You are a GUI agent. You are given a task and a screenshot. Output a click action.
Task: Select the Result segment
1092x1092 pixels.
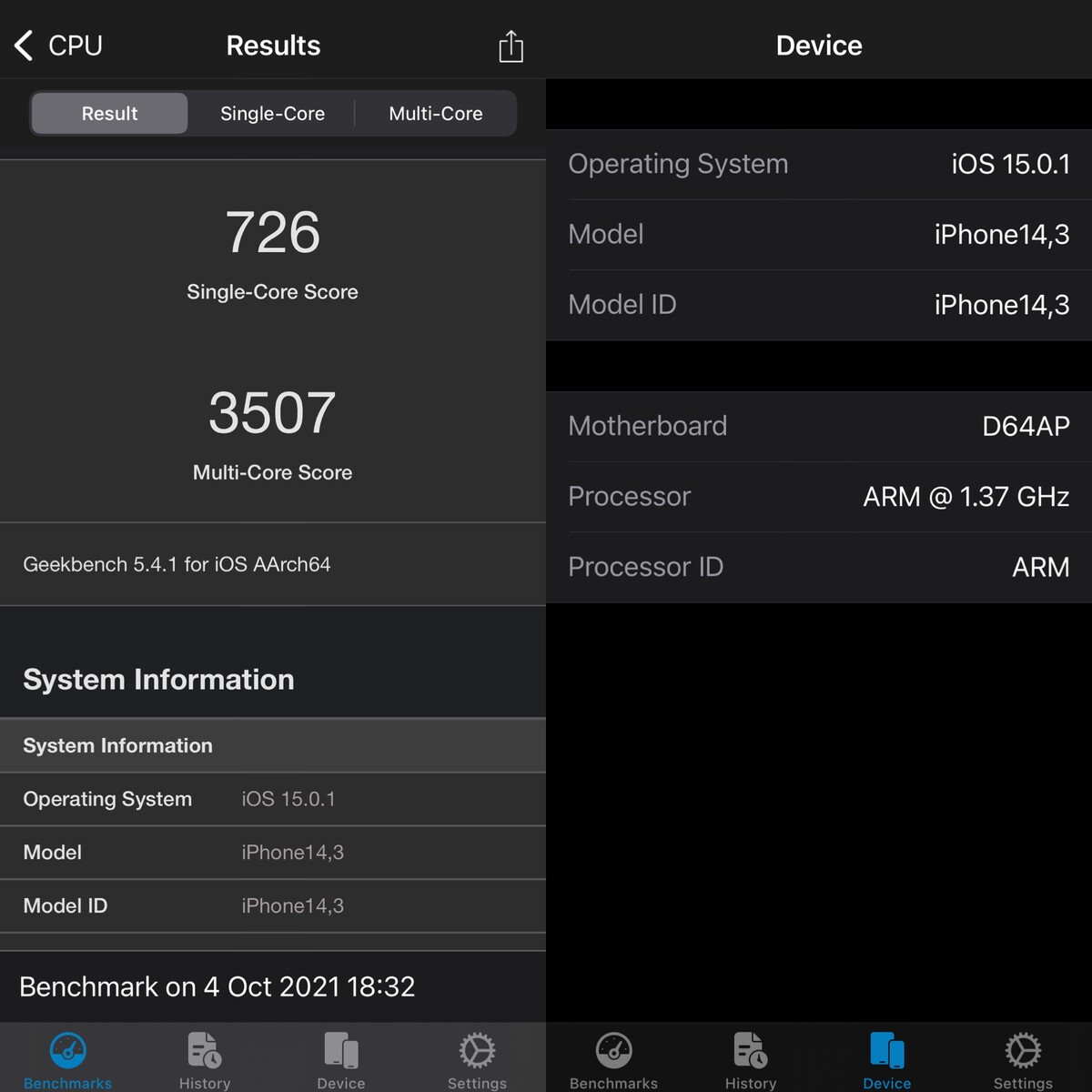coord(109,114)
